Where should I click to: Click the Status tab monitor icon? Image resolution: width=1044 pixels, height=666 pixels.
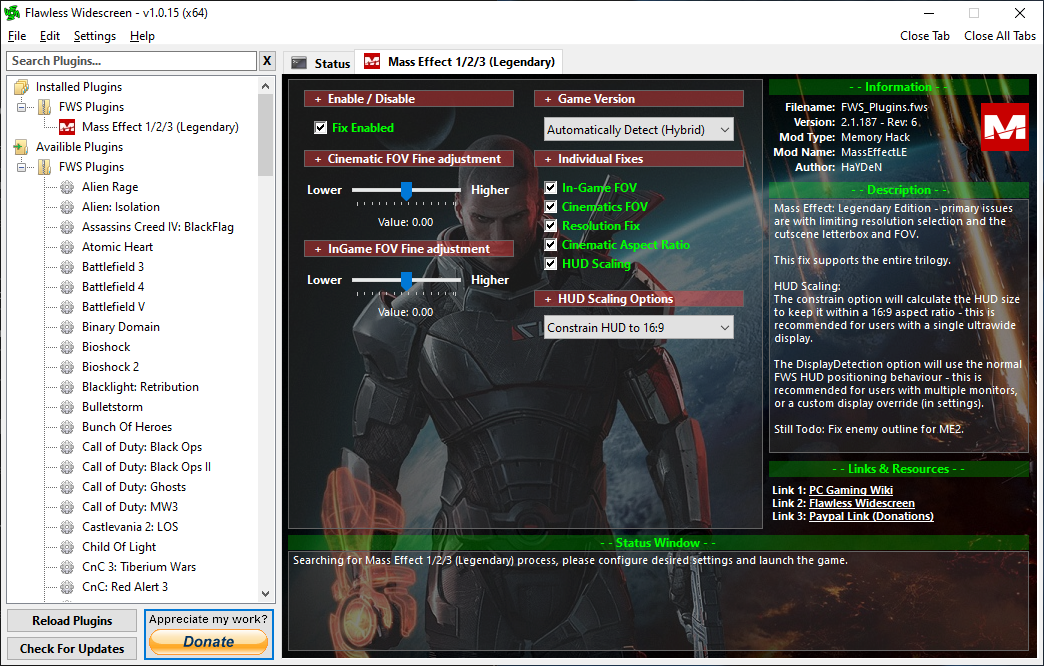300,63
